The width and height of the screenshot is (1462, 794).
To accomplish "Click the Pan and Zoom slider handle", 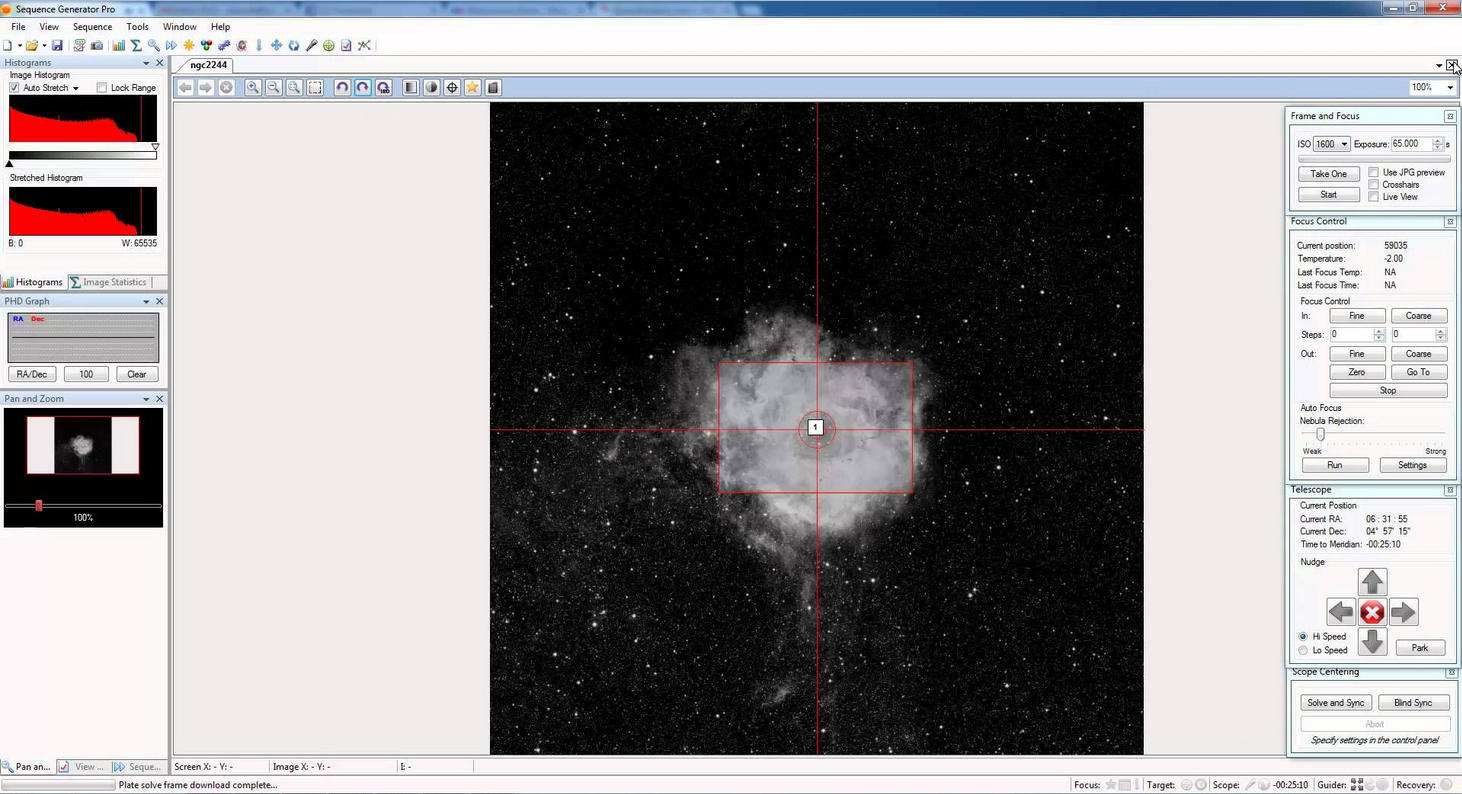I will tap(39, 506).
